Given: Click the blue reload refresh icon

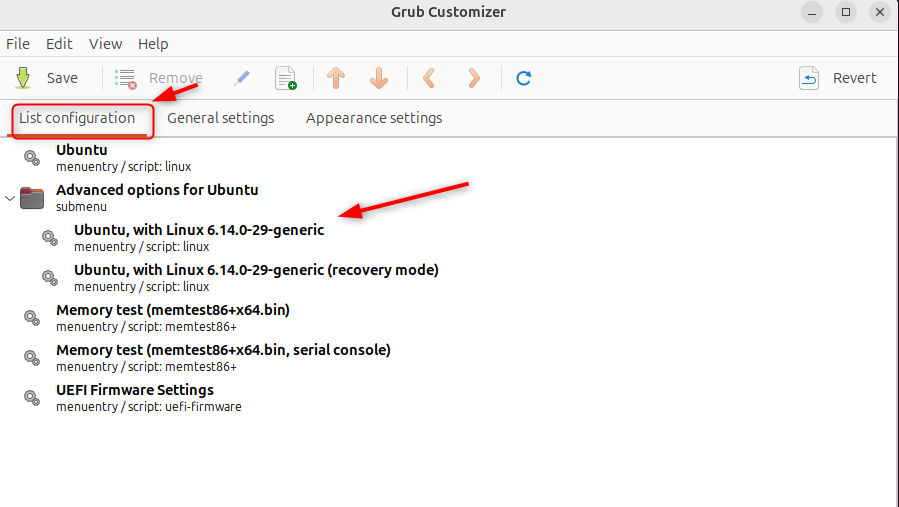Looking at the screenshot, I should [x=523, y=78].
